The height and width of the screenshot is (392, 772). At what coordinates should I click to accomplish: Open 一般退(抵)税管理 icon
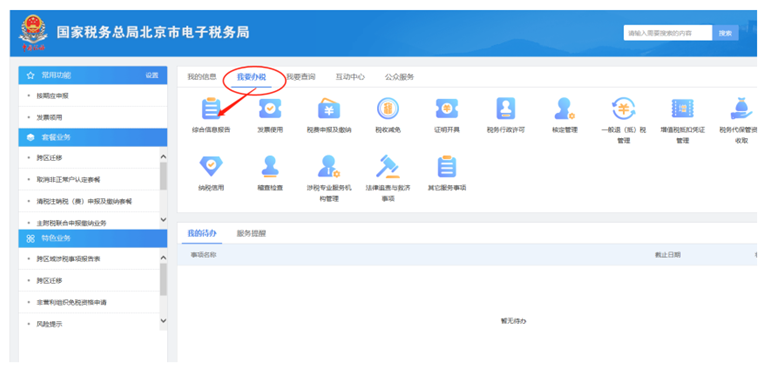coord(623,109)
